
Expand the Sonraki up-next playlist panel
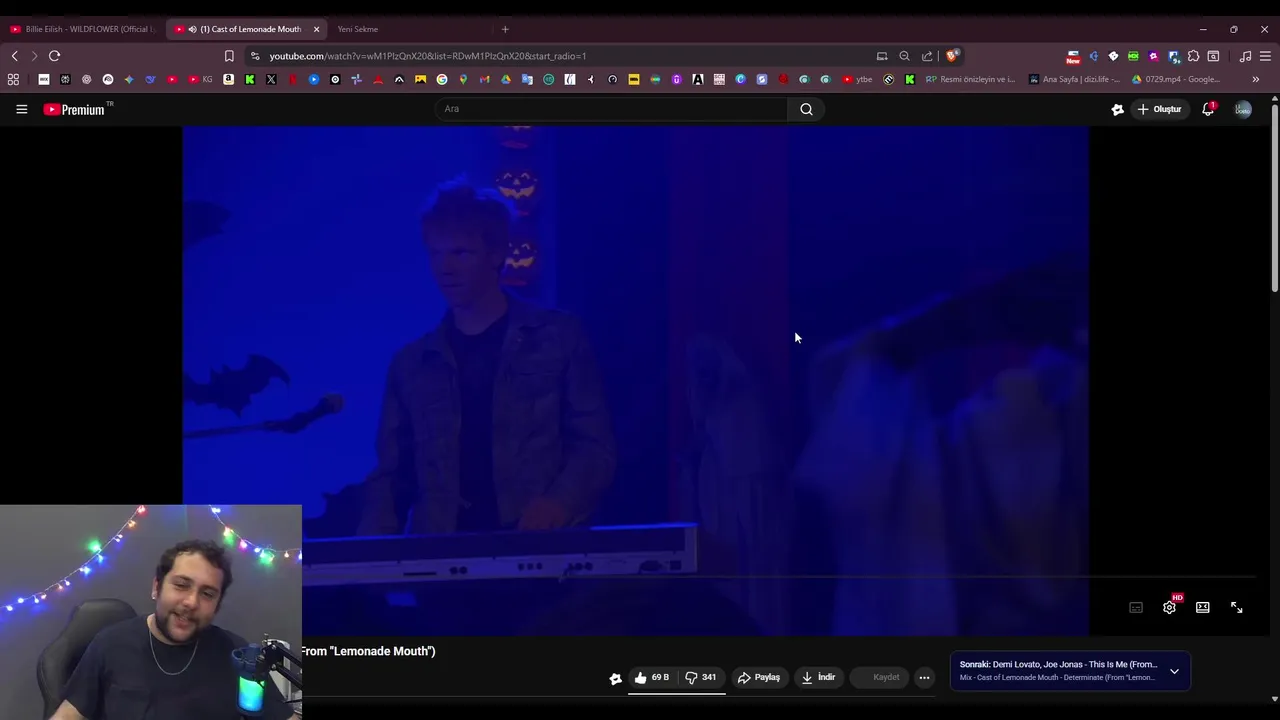point(1174,671)
